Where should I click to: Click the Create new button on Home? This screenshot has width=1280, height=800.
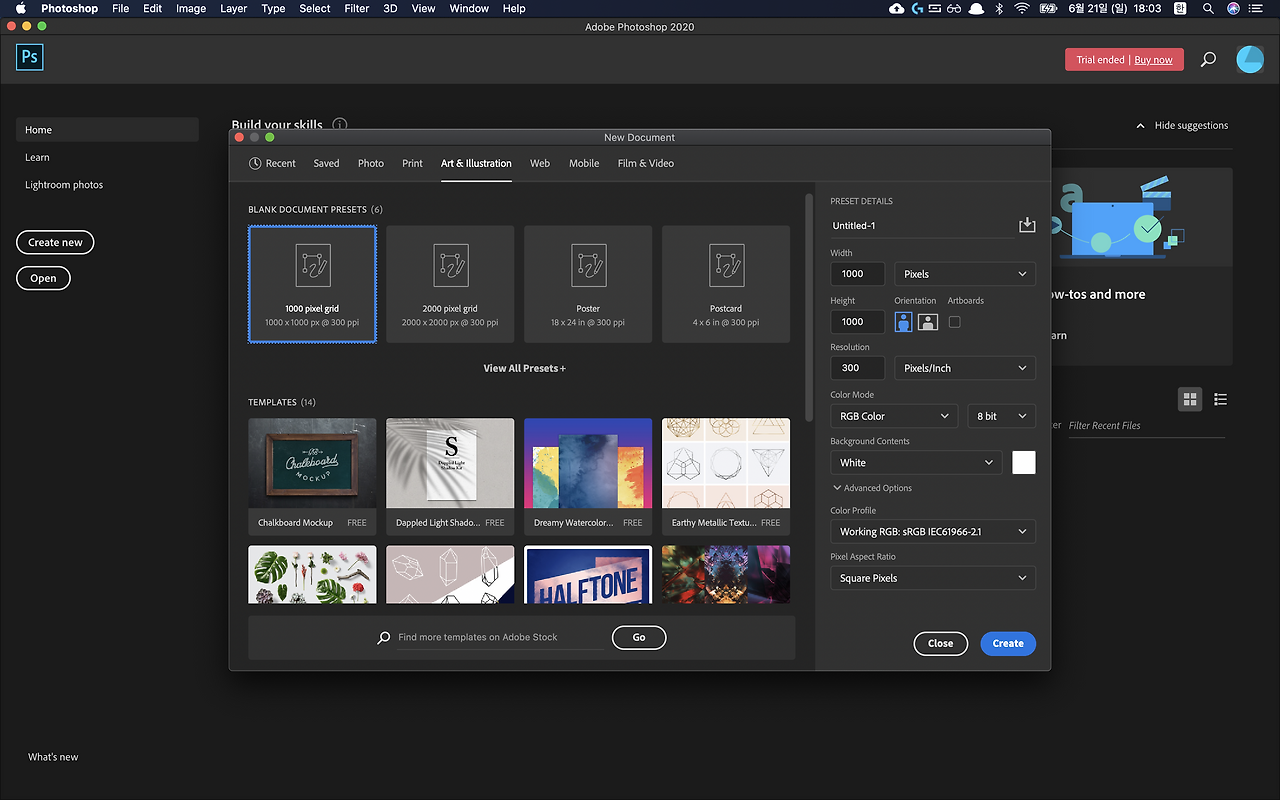click(x=56, y=242)
